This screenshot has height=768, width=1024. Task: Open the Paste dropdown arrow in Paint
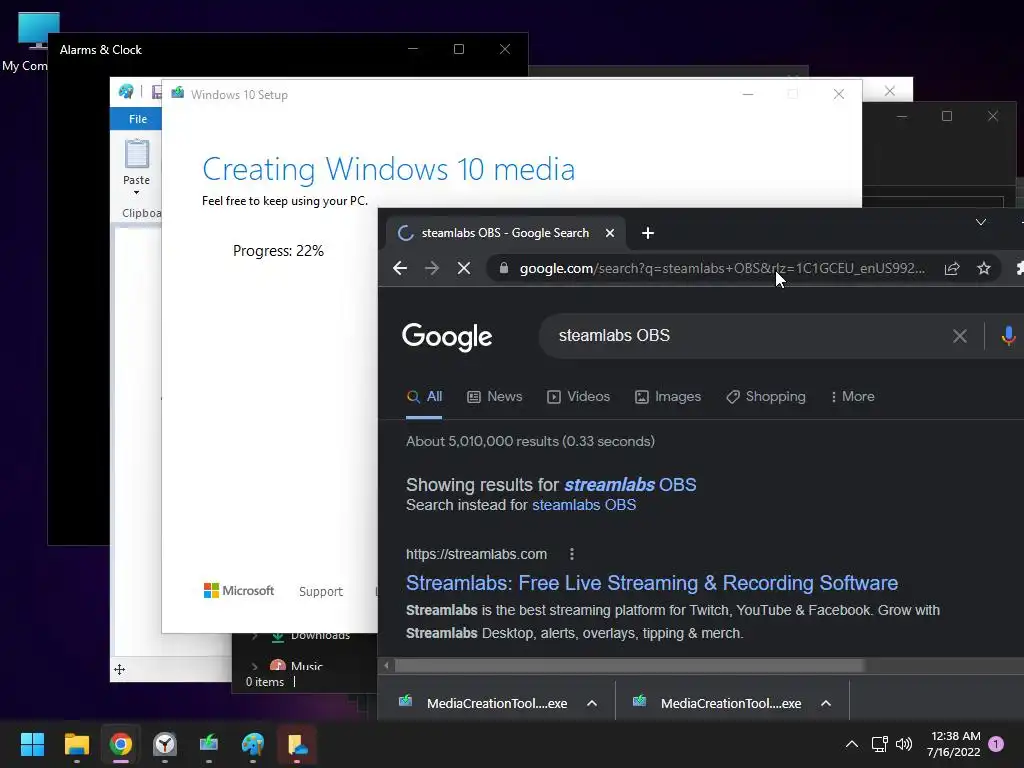(136, 193)
